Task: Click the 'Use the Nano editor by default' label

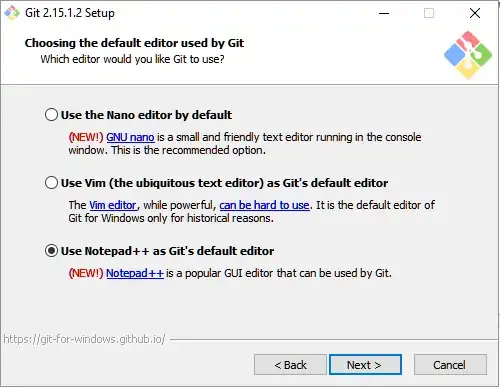Action: [x=146, y=115]
